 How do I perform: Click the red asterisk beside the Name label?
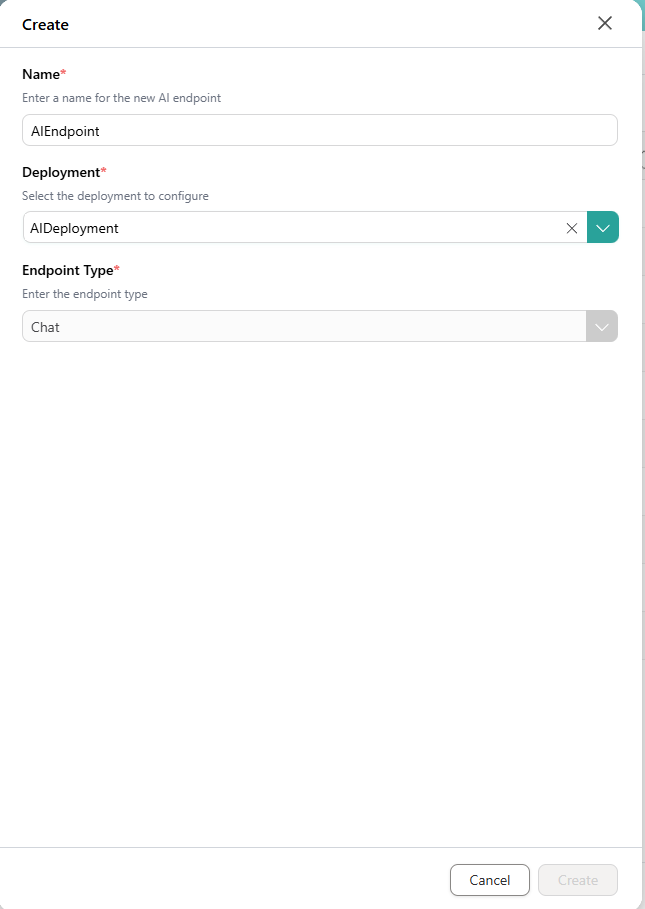click(x=63, y=73)
